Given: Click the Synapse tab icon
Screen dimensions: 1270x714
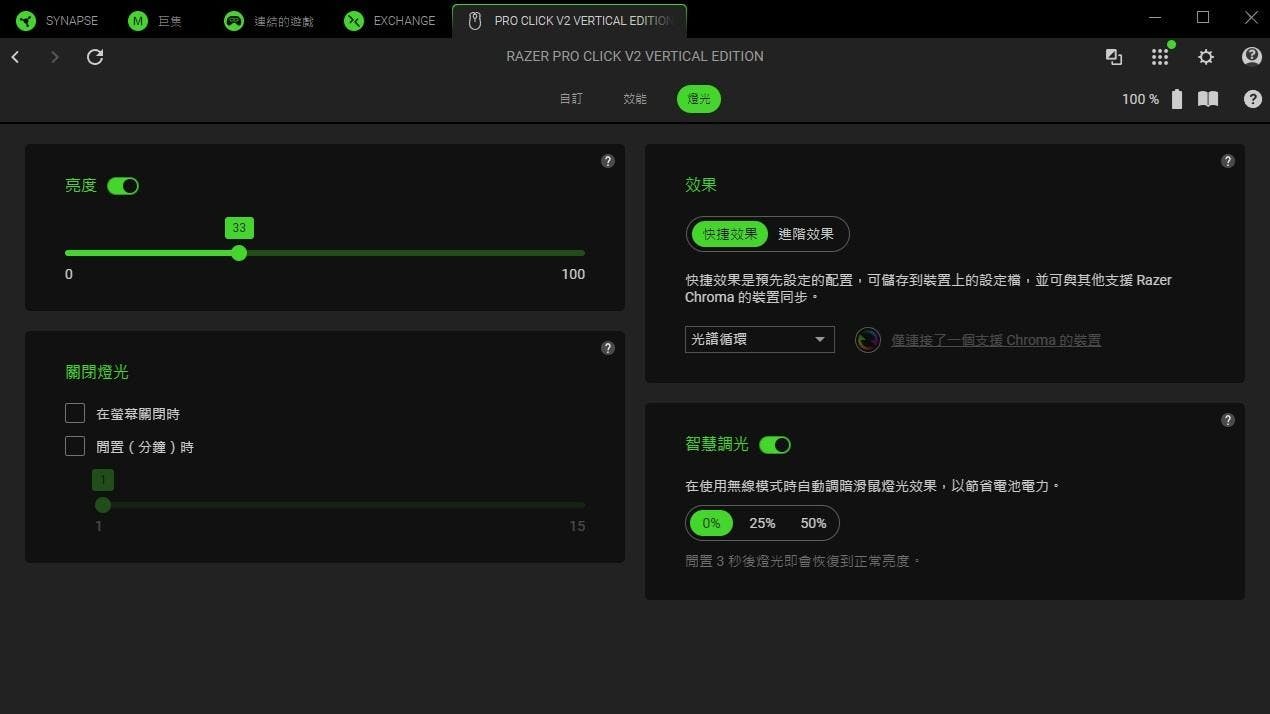Looking at the screenshot, I should 26,21.
